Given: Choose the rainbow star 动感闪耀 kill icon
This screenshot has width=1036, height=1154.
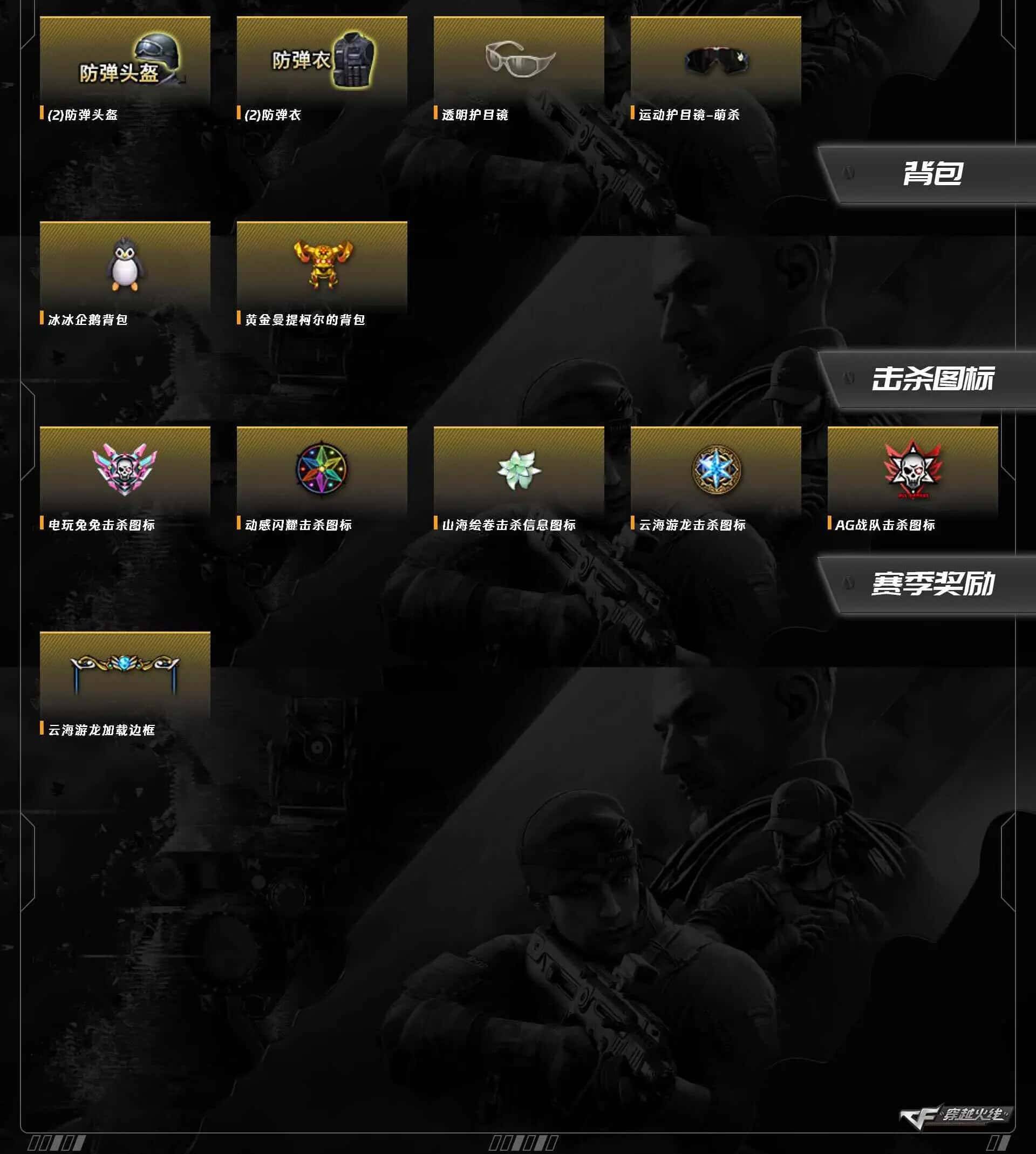Looking at the screenshot, I should 322,470.
